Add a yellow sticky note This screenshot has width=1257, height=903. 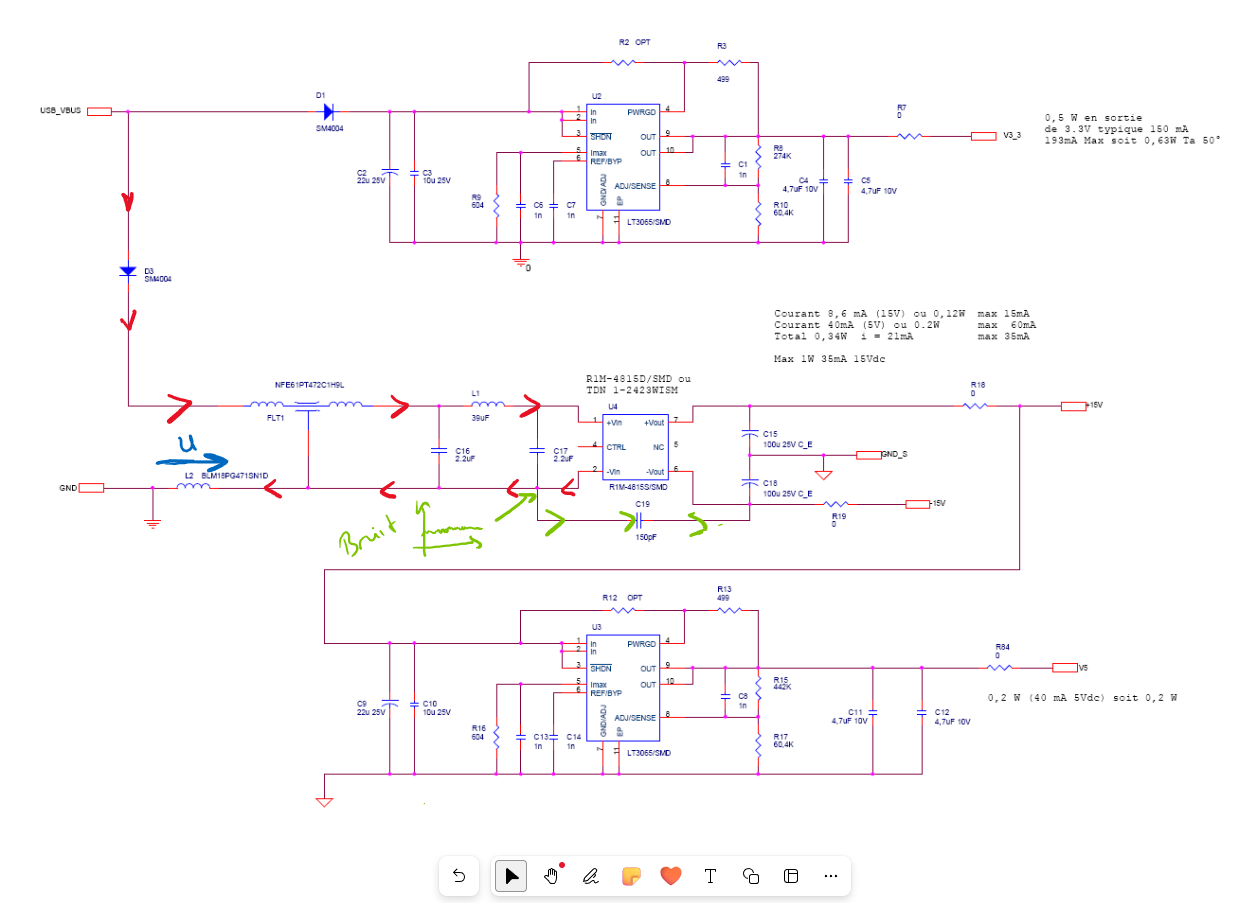[x=631, y=876]
